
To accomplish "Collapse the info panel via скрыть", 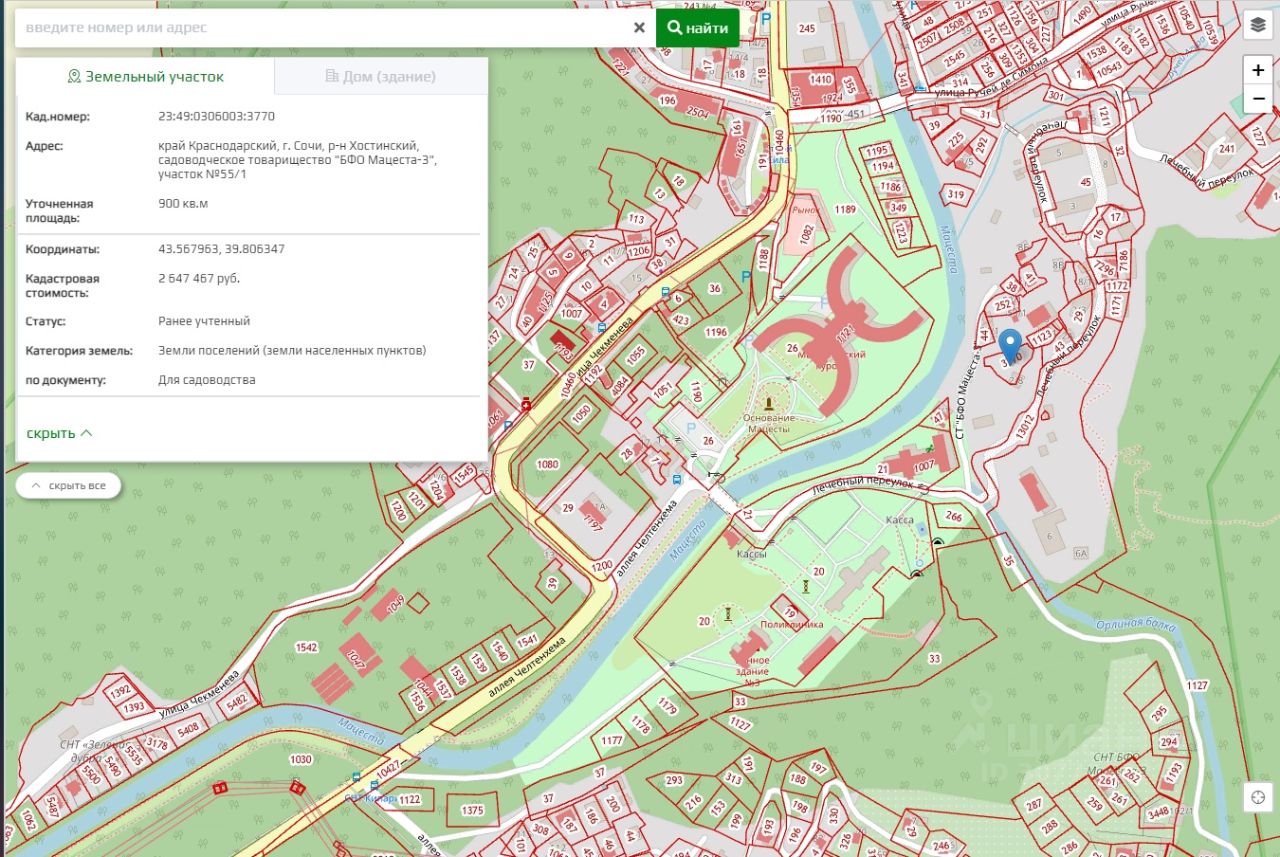I will click(x=59, y=433).
